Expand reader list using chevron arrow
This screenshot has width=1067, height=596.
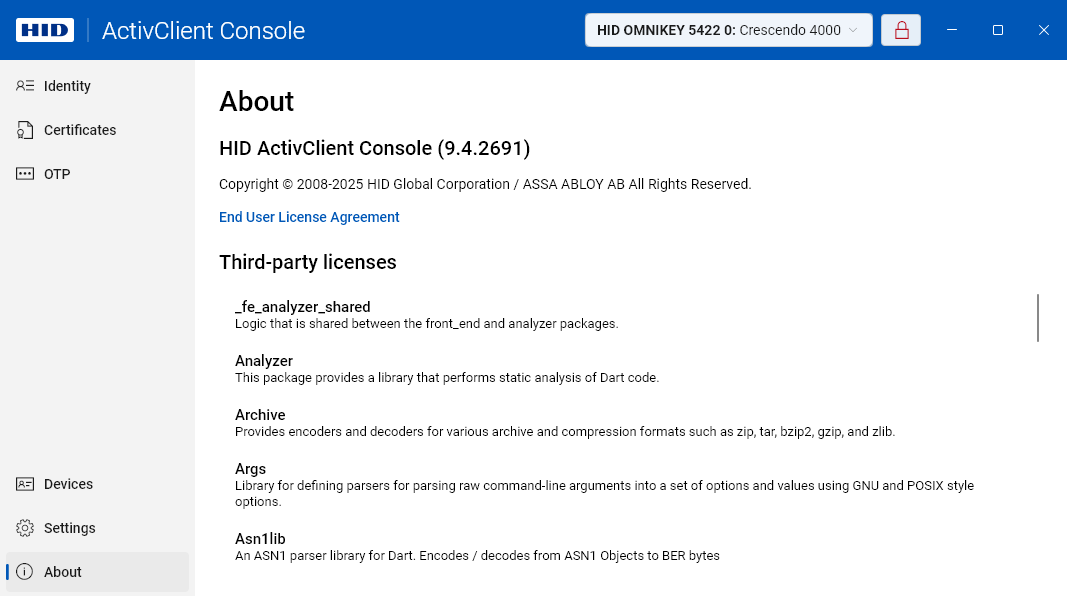853,30
